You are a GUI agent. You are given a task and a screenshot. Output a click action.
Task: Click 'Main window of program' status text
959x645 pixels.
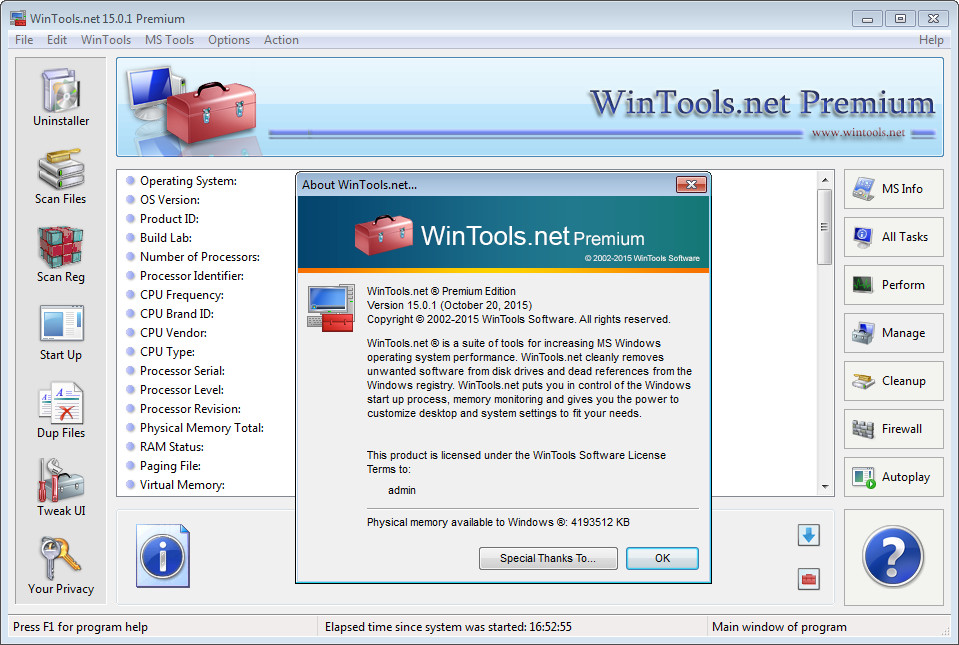pos(779,627)
